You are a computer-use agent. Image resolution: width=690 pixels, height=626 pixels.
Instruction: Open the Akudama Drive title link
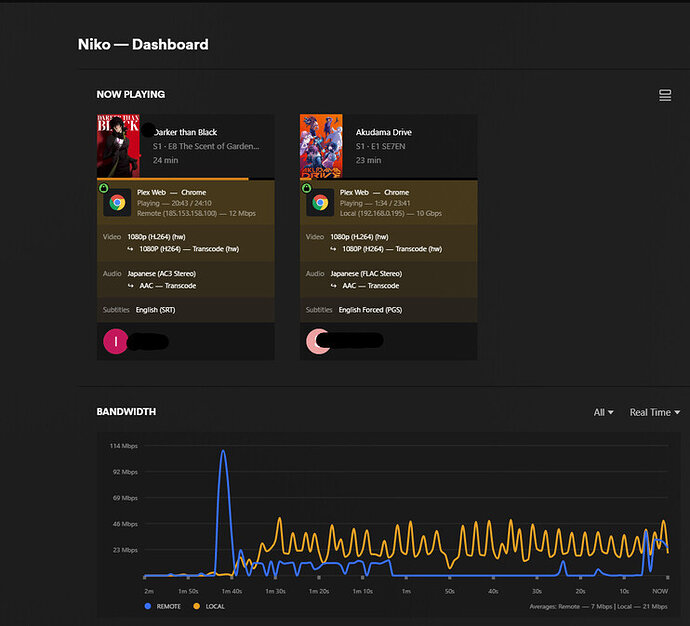coord(384,132)
